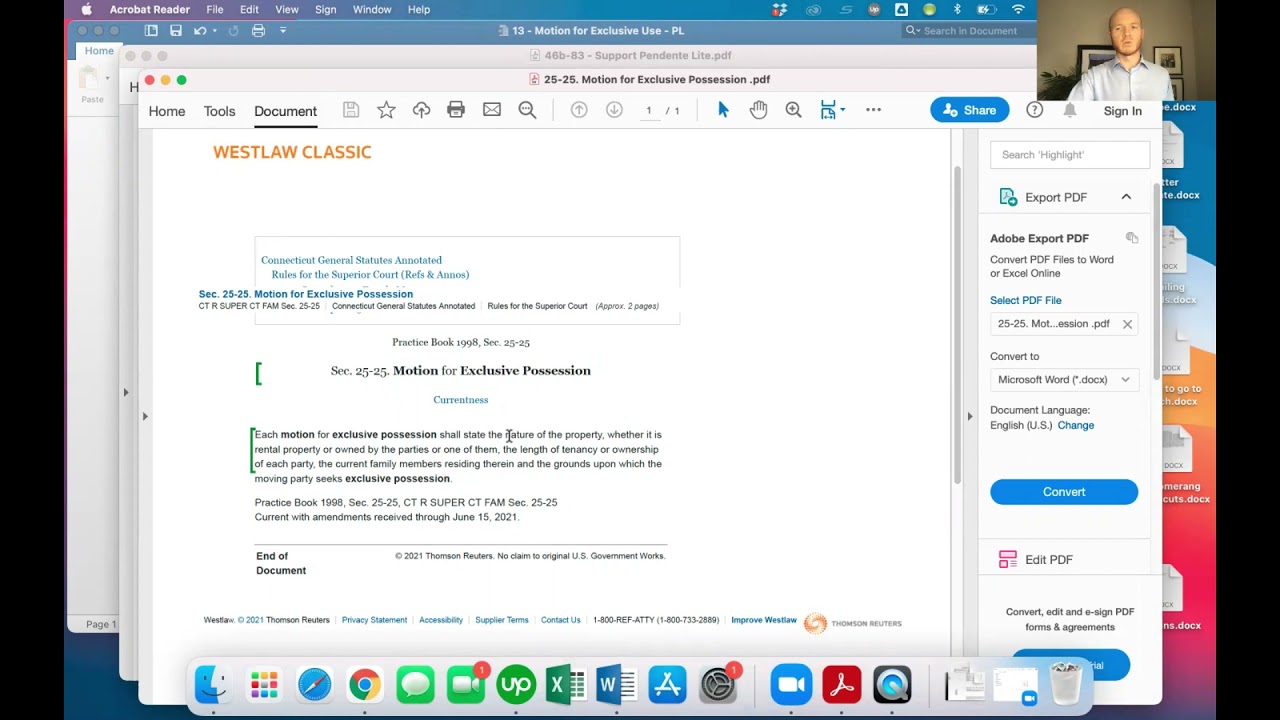Click the Contact Us footer link

point(561,620)
